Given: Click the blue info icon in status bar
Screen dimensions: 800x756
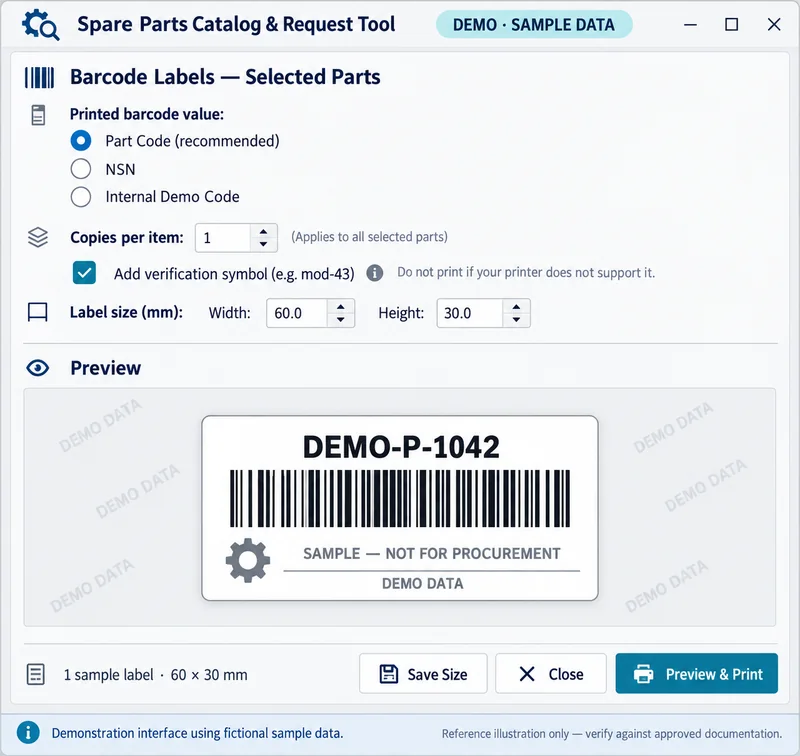Looking at the screenshot, I should coord(28,733).
